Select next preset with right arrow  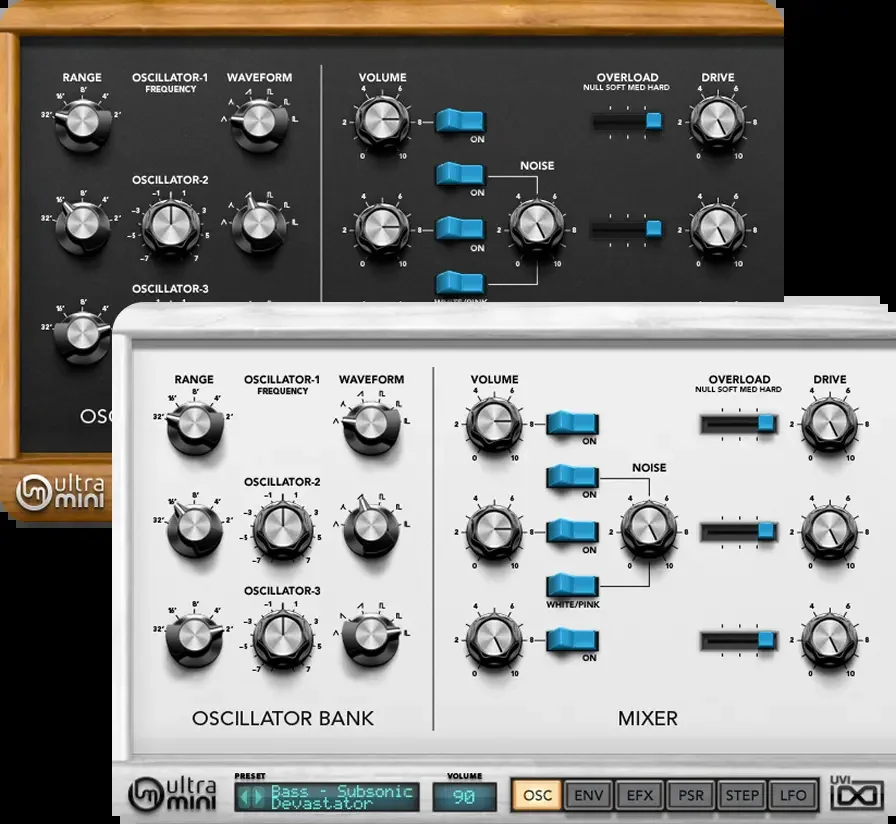[258, 797]
